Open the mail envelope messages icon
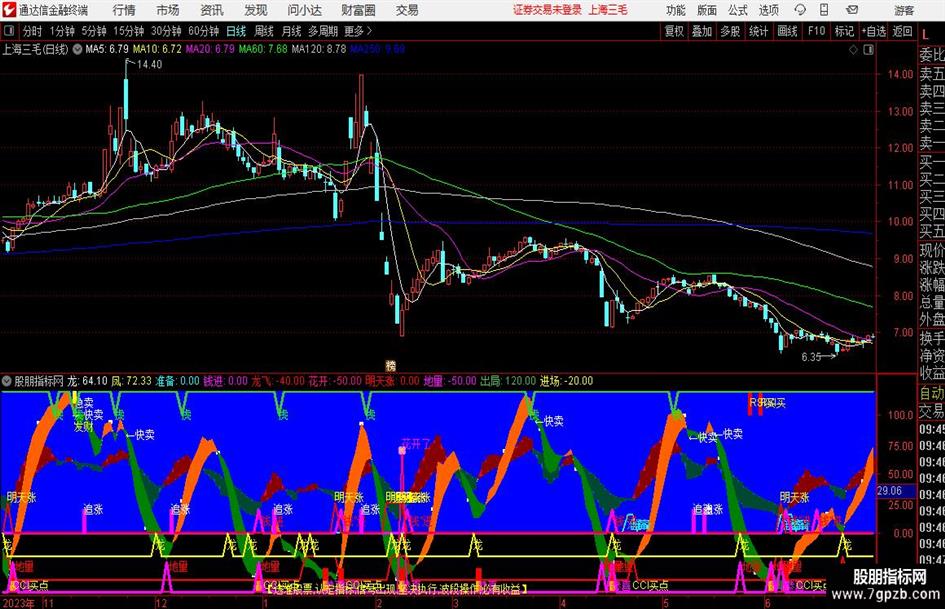This screenshot has height=609, width=945. (852, 10)
